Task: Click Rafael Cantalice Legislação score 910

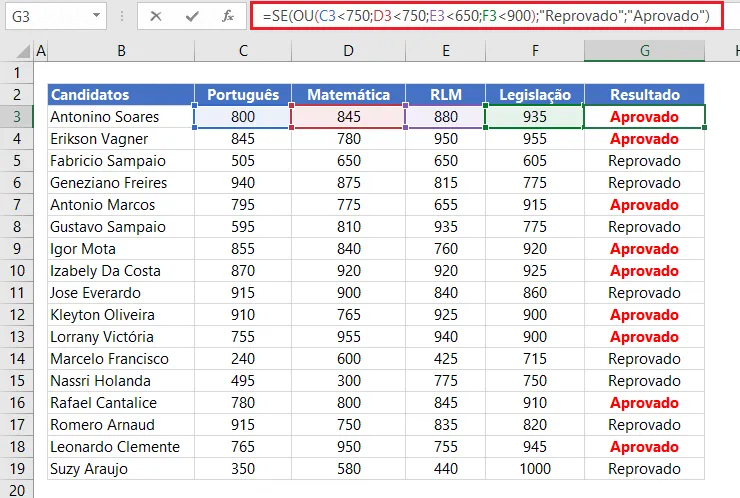Action: tap(535, 402)
